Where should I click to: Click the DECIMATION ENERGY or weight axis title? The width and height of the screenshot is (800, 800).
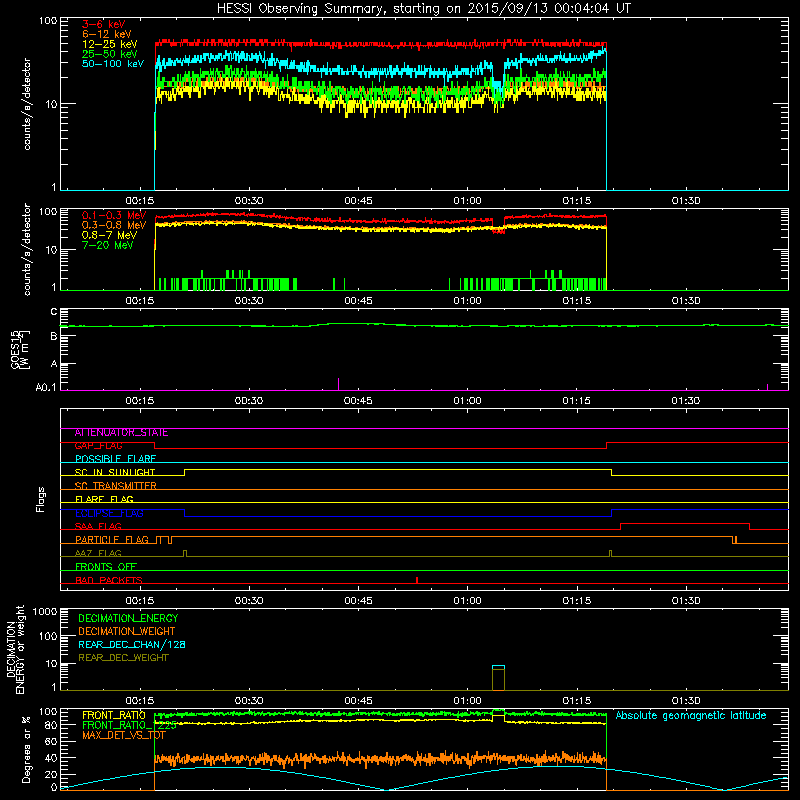point(15,649)
